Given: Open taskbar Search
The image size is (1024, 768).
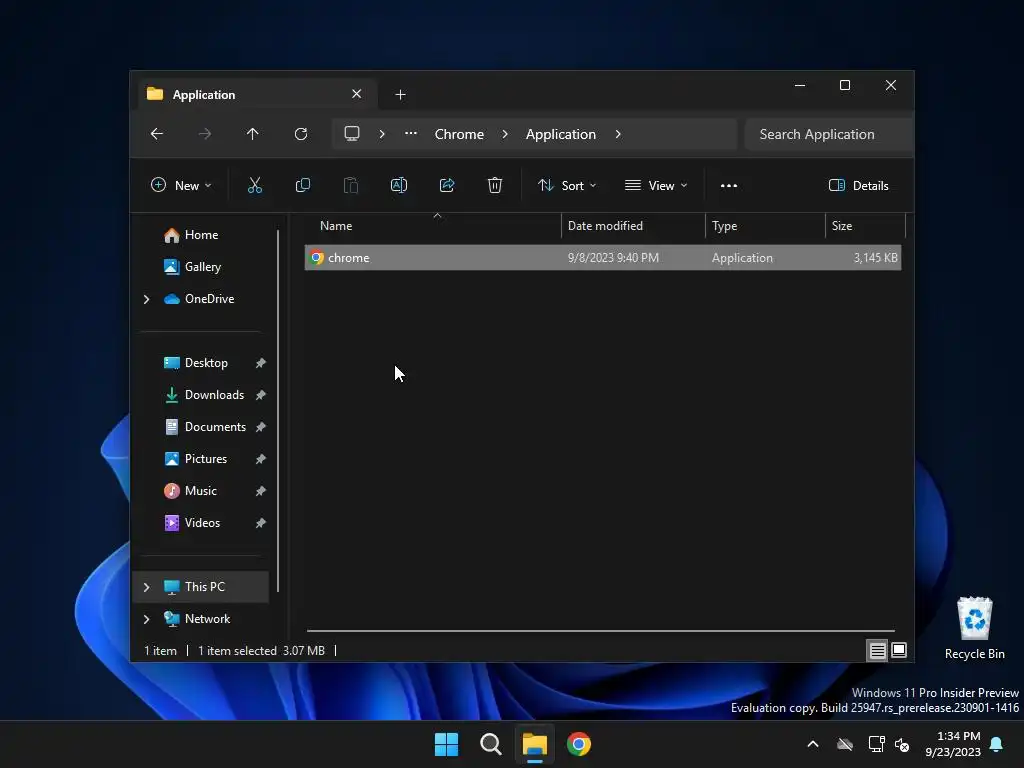Looking at the screenshot, I should click(490, 744).
